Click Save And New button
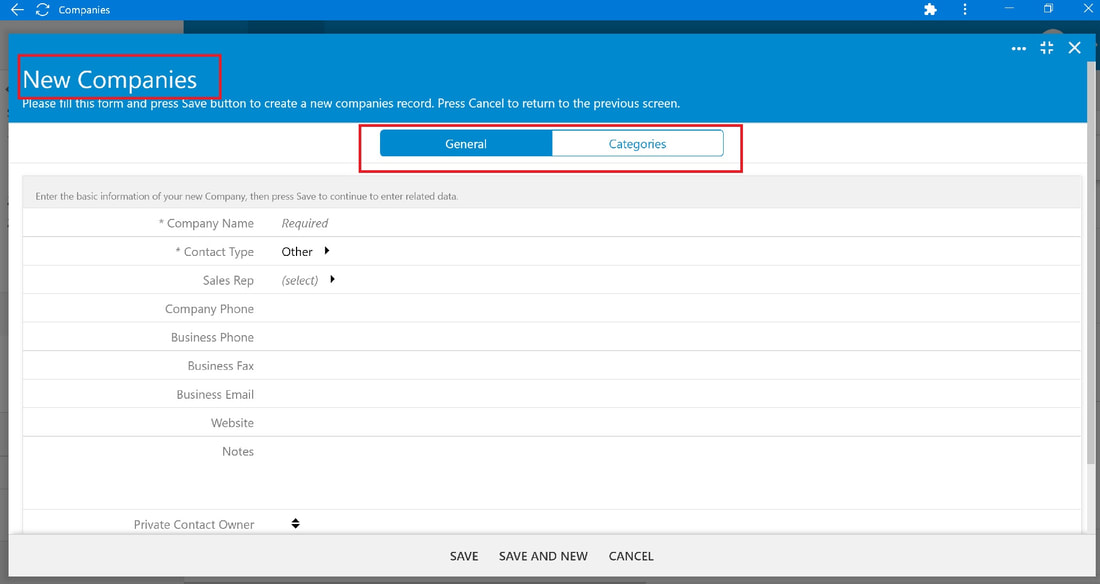This screenshot has height=584, width=1100. coord(543,556)
